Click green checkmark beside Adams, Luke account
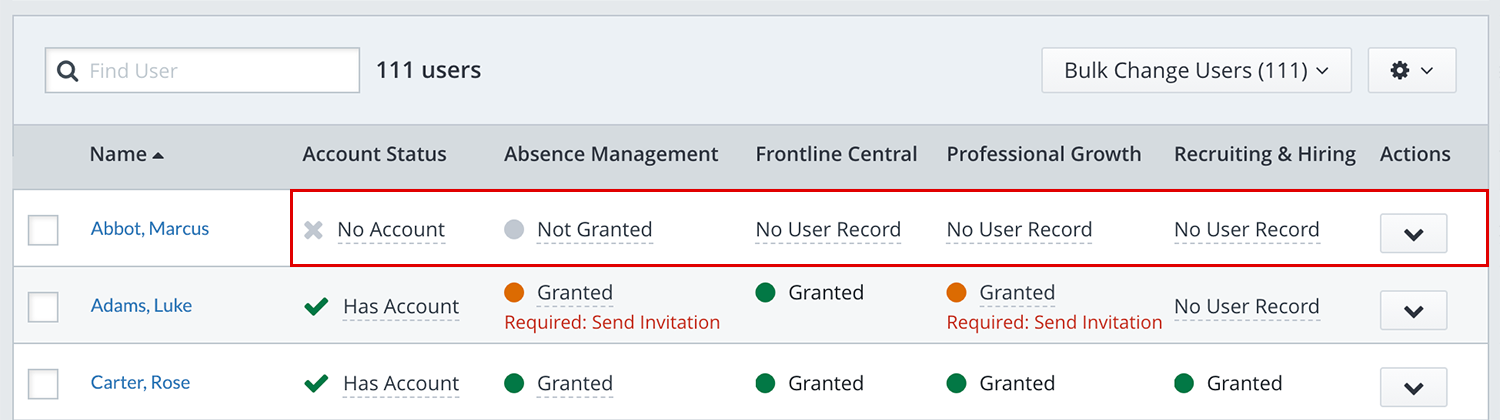 pos(316,307)
